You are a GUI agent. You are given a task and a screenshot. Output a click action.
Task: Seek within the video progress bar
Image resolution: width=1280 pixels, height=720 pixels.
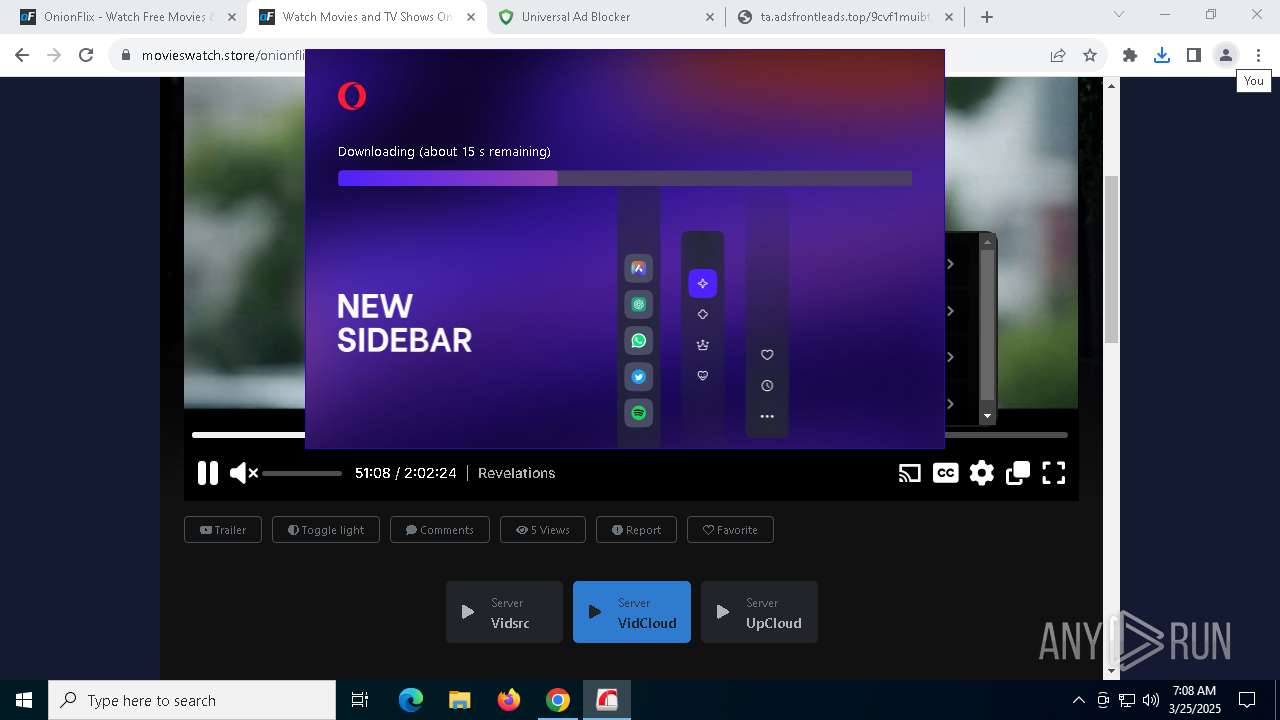point(630,435)
